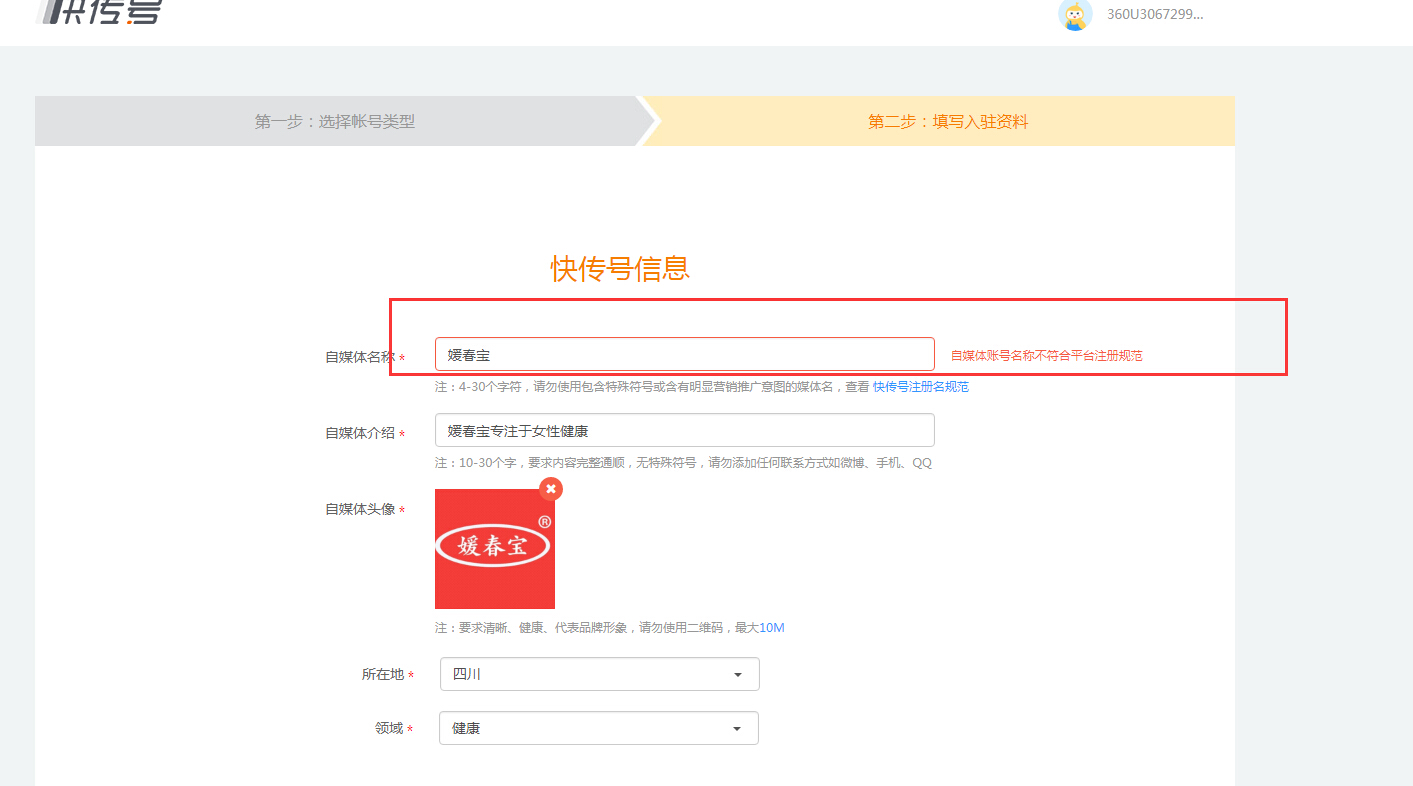Image resolution: width=1413 pixels, height=786 pixels.
Task: Open the 快传号注册名规范 link
Action: (x=920, y=387)
